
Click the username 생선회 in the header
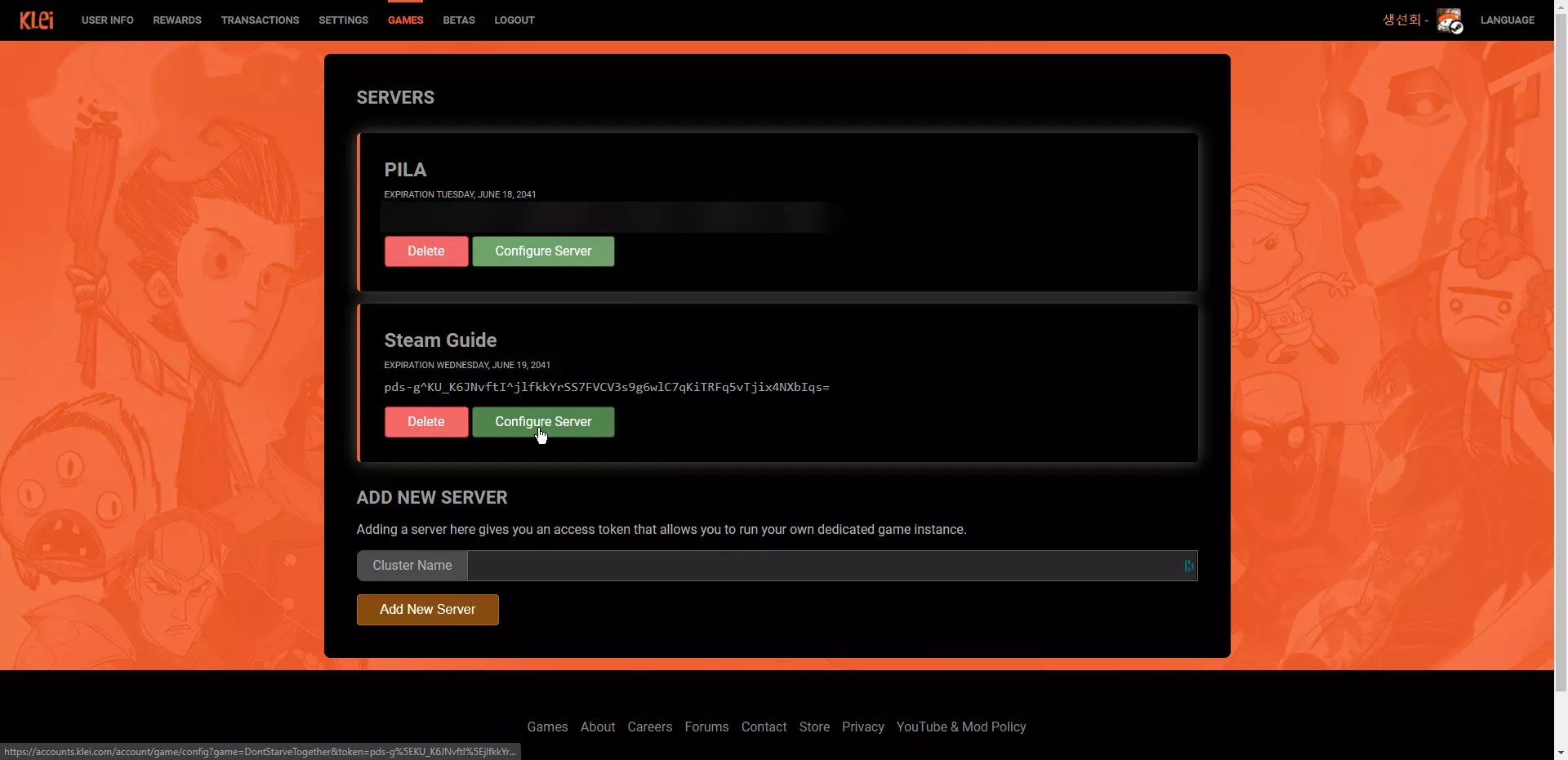1401,20
